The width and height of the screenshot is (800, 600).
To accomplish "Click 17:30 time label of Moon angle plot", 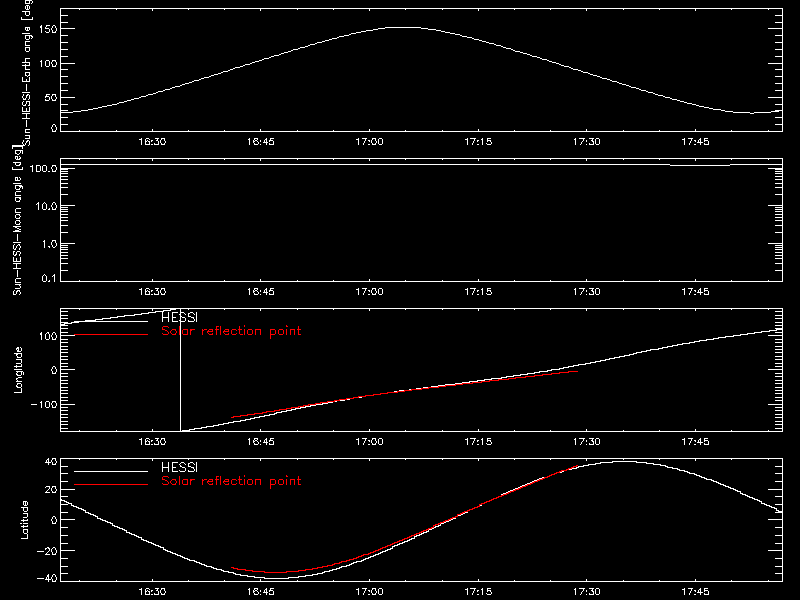I will pos(587,292).
